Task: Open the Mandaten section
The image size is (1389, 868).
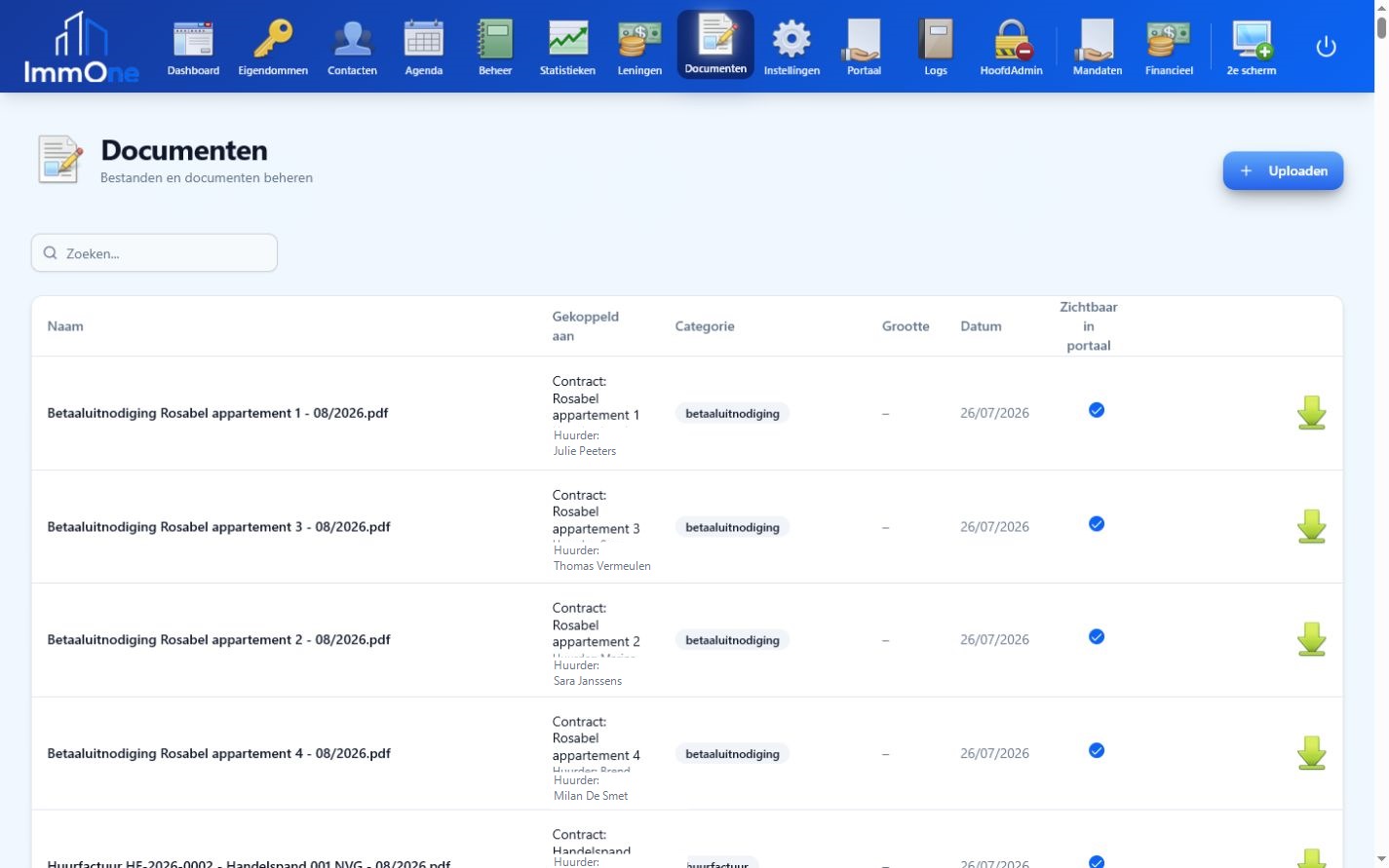Action: [1098, 47]
